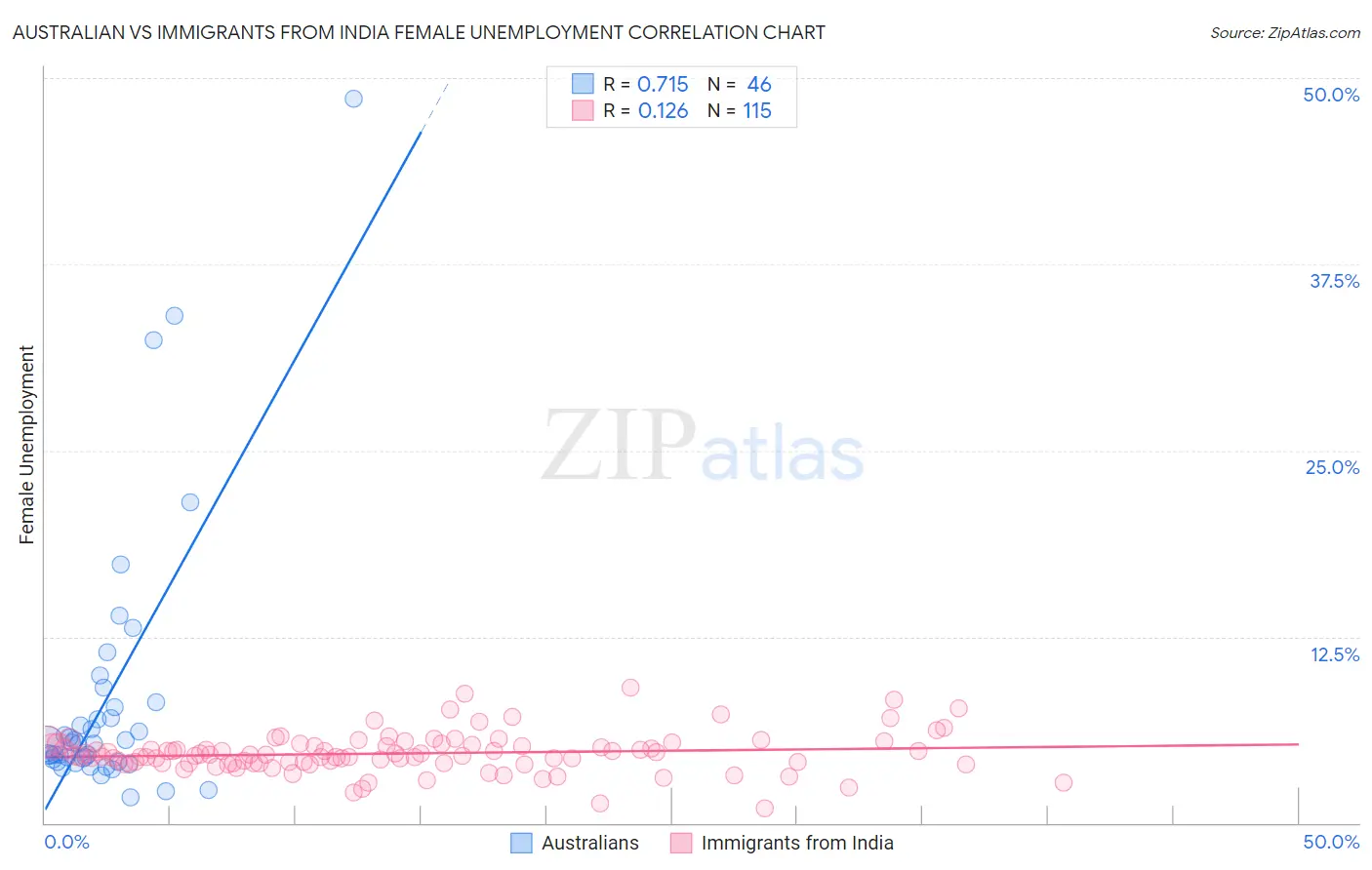The image size is (1372, 870).
Task: Click the highest blue data point near 50%
Action: coord(353,99)
